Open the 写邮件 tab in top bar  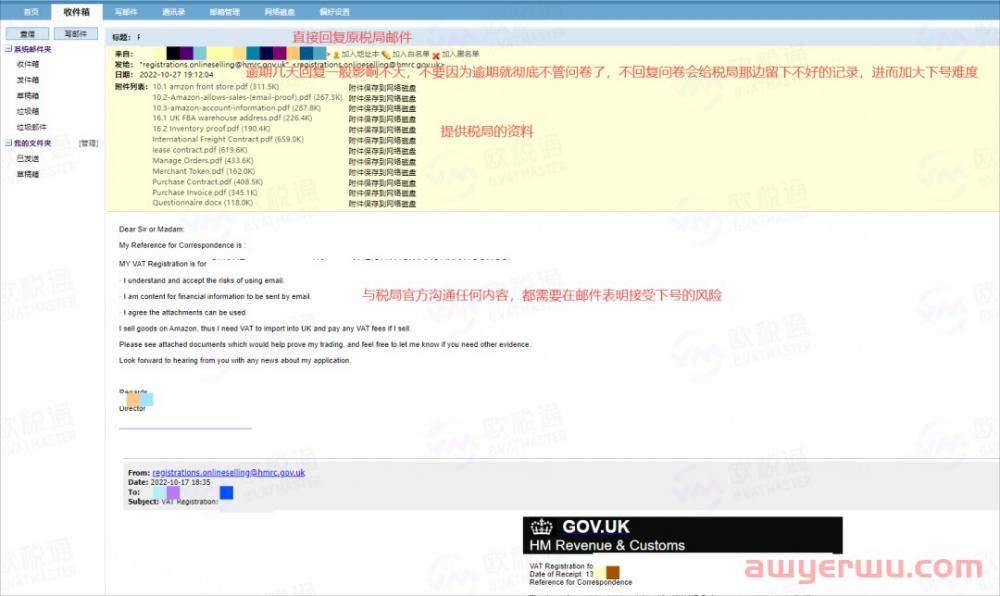pos(126,11)
